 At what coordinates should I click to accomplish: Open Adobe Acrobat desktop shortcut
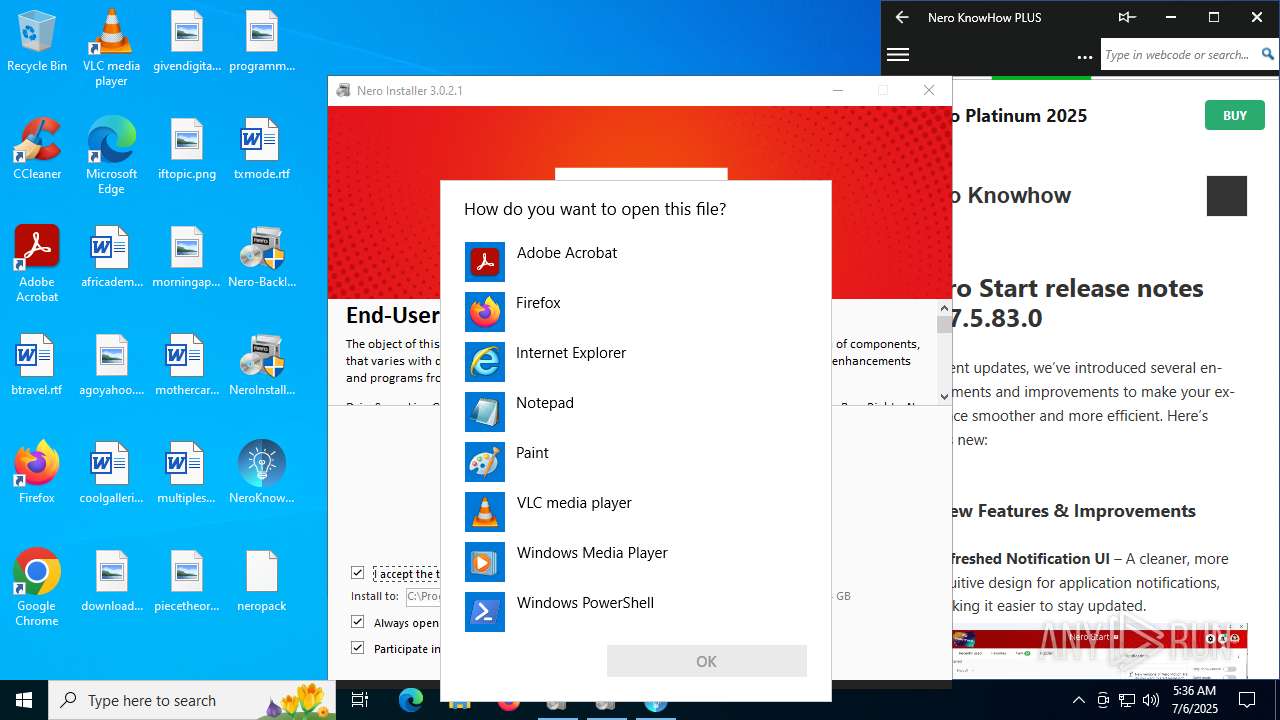(x=37, y=264)
